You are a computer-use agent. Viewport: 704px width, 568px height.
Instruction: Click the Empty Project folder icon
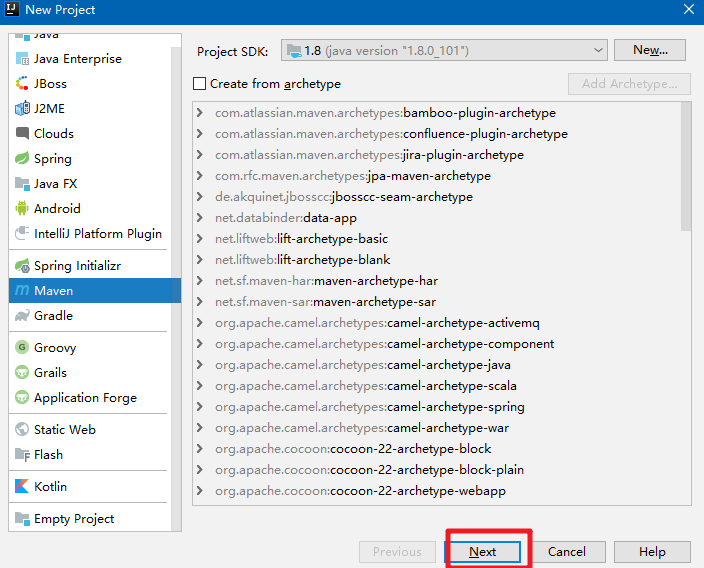click(22, 519)
